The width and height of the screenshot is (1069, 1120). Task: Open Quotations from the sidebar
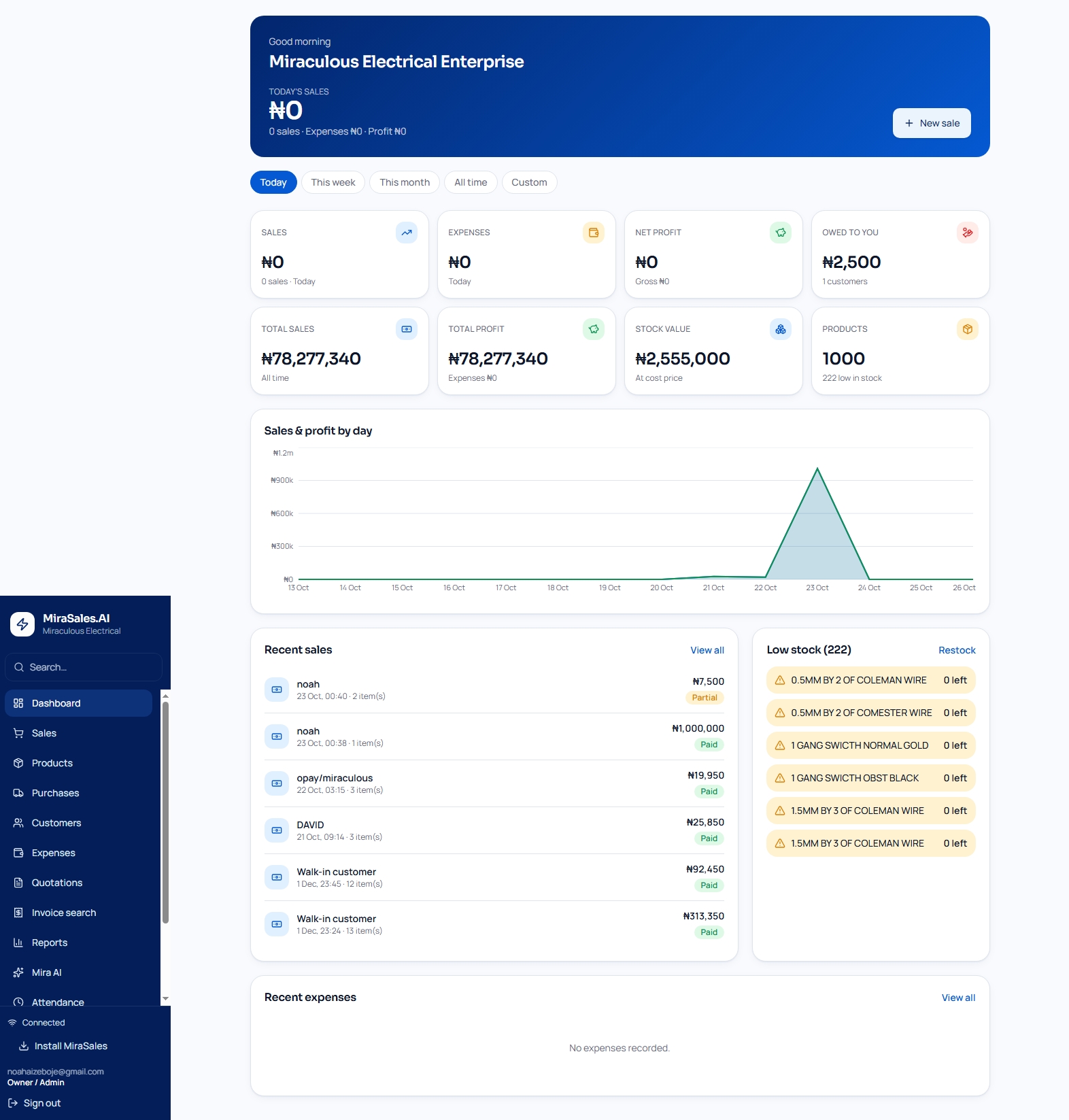tap(78, 883)
